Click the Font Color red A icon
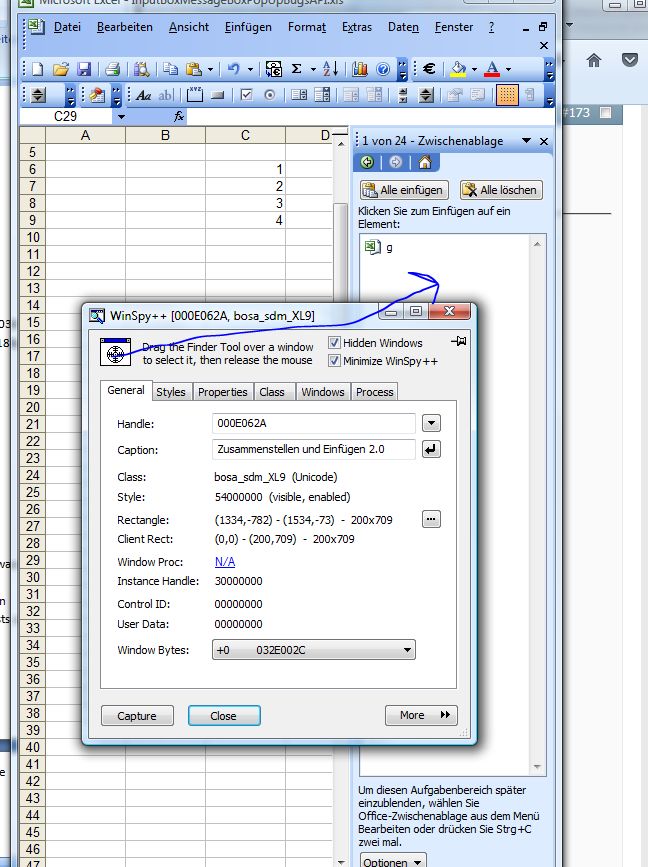The height and width of the screenshot is (867, 648). (492, 69)
